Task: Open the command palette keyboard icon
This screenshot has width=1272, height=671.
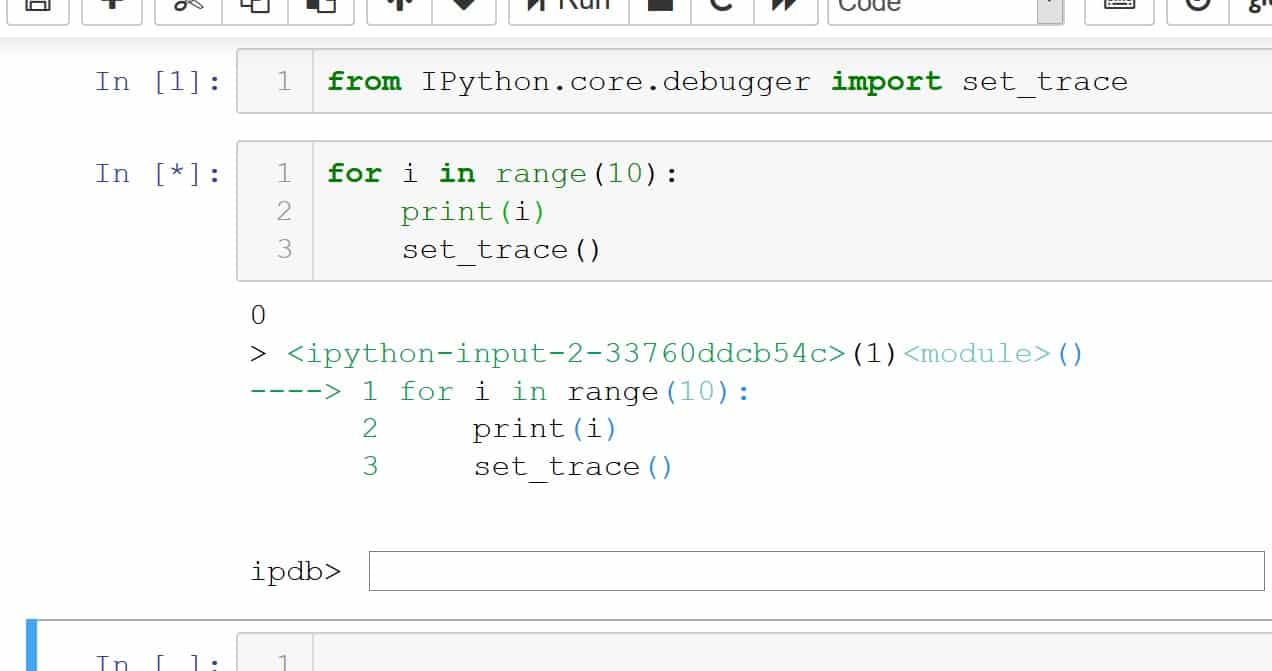Action: tap(1118, 6)
